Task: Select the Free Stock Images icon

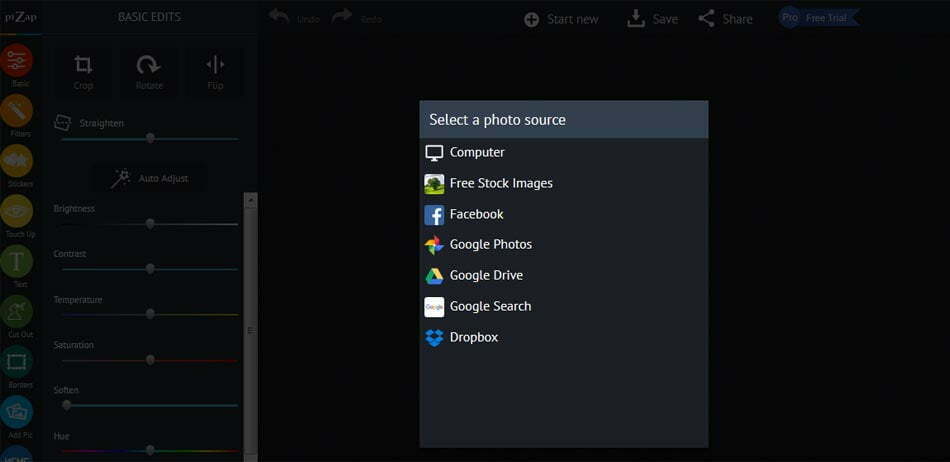Action: 434,183
